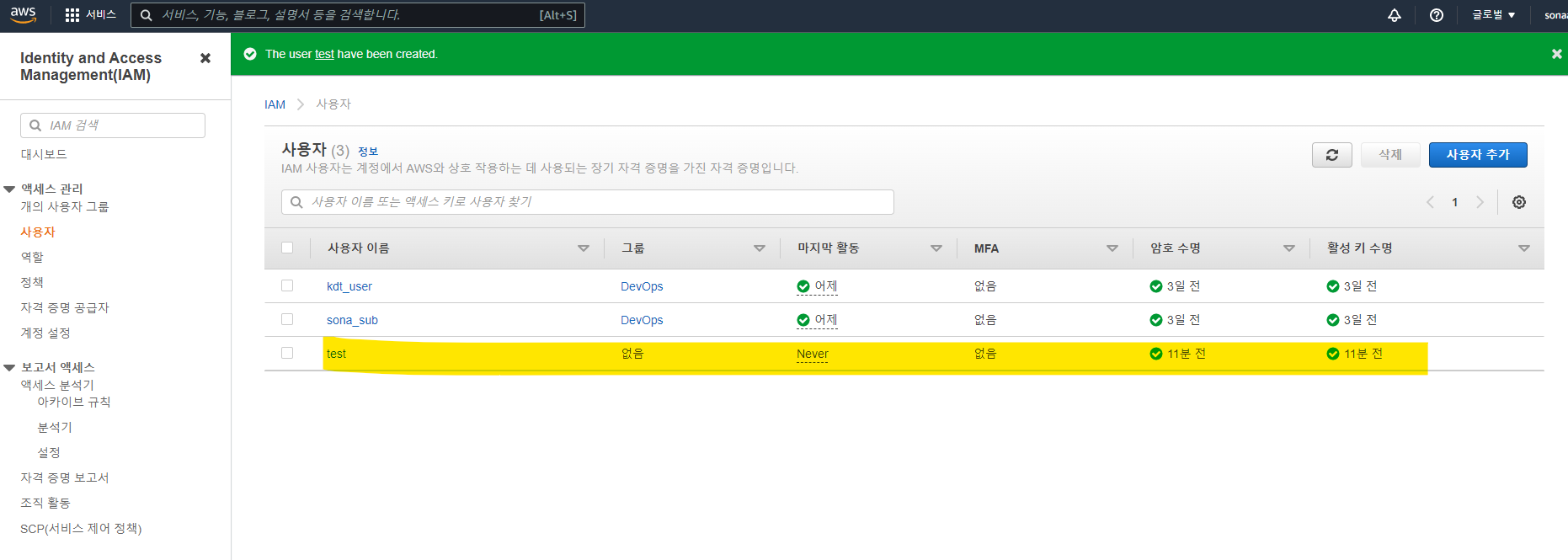
Task: Dismiss the user created success banner
Action: pos(1556,54)
